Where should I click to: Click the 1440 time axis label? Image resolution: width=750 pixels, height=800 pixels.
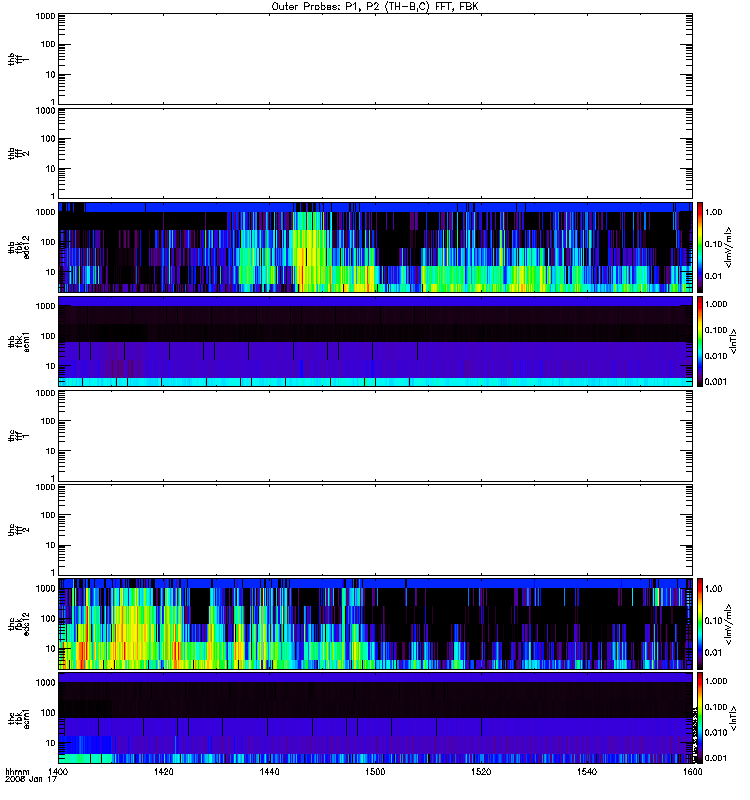point(269,772)
